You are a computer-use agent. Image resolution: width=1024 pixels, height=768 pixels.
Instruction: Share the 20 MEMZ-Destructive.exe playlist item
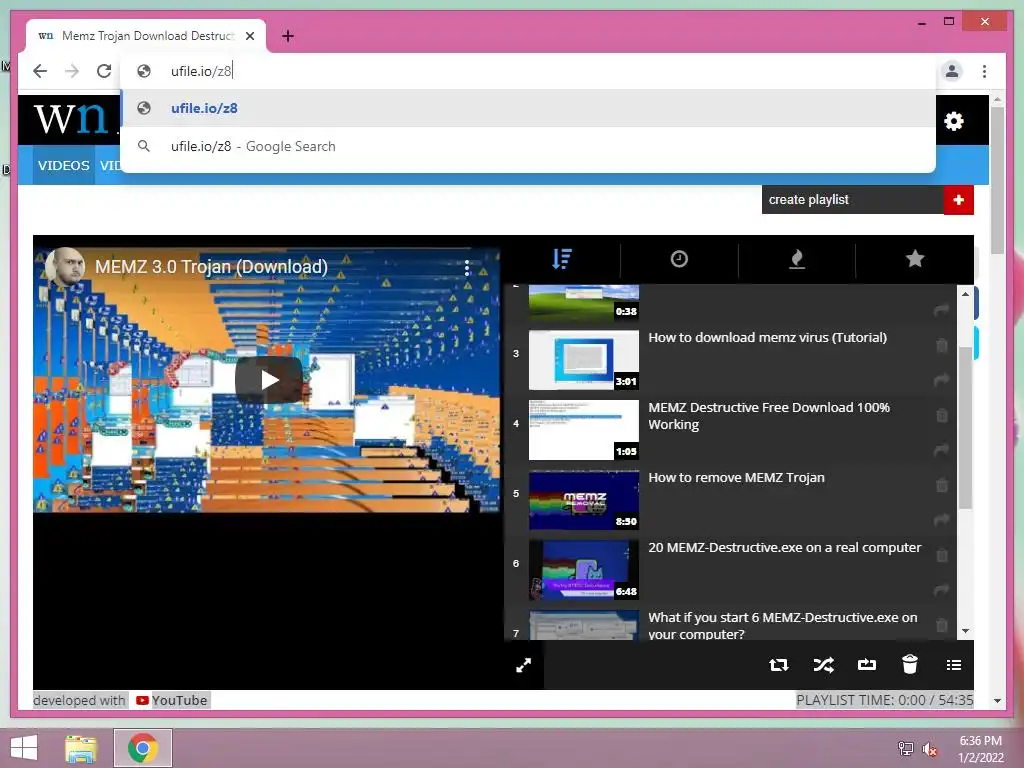[x=941, y=590]
